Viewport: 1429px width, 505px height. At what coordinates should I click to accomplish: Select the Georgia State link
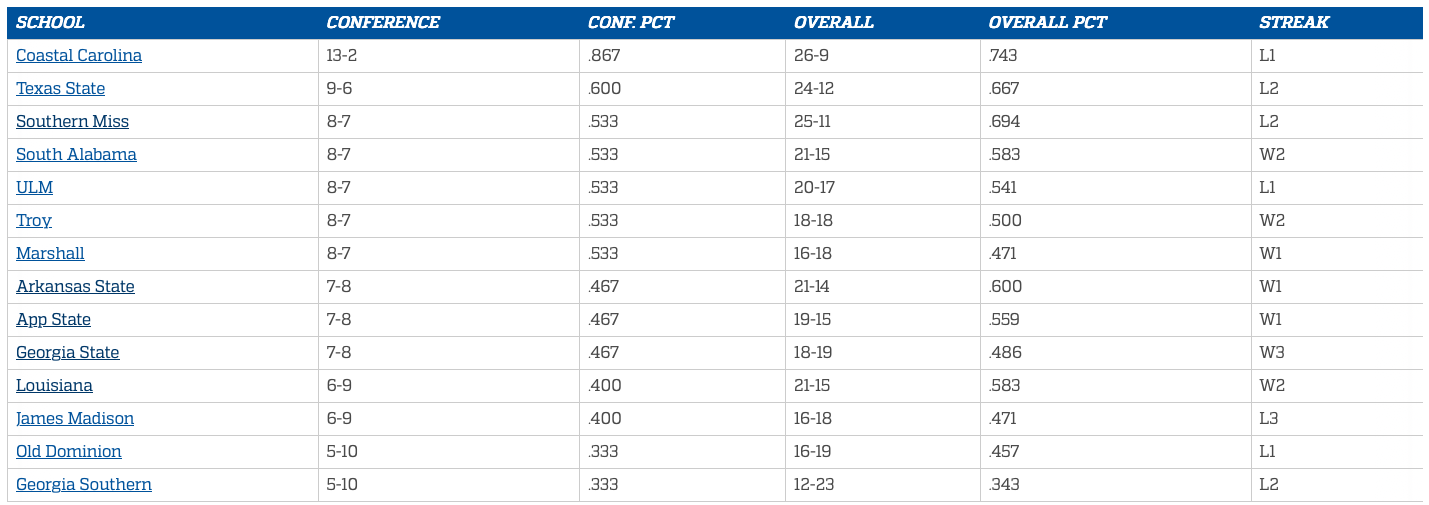[x=67, y=353]
